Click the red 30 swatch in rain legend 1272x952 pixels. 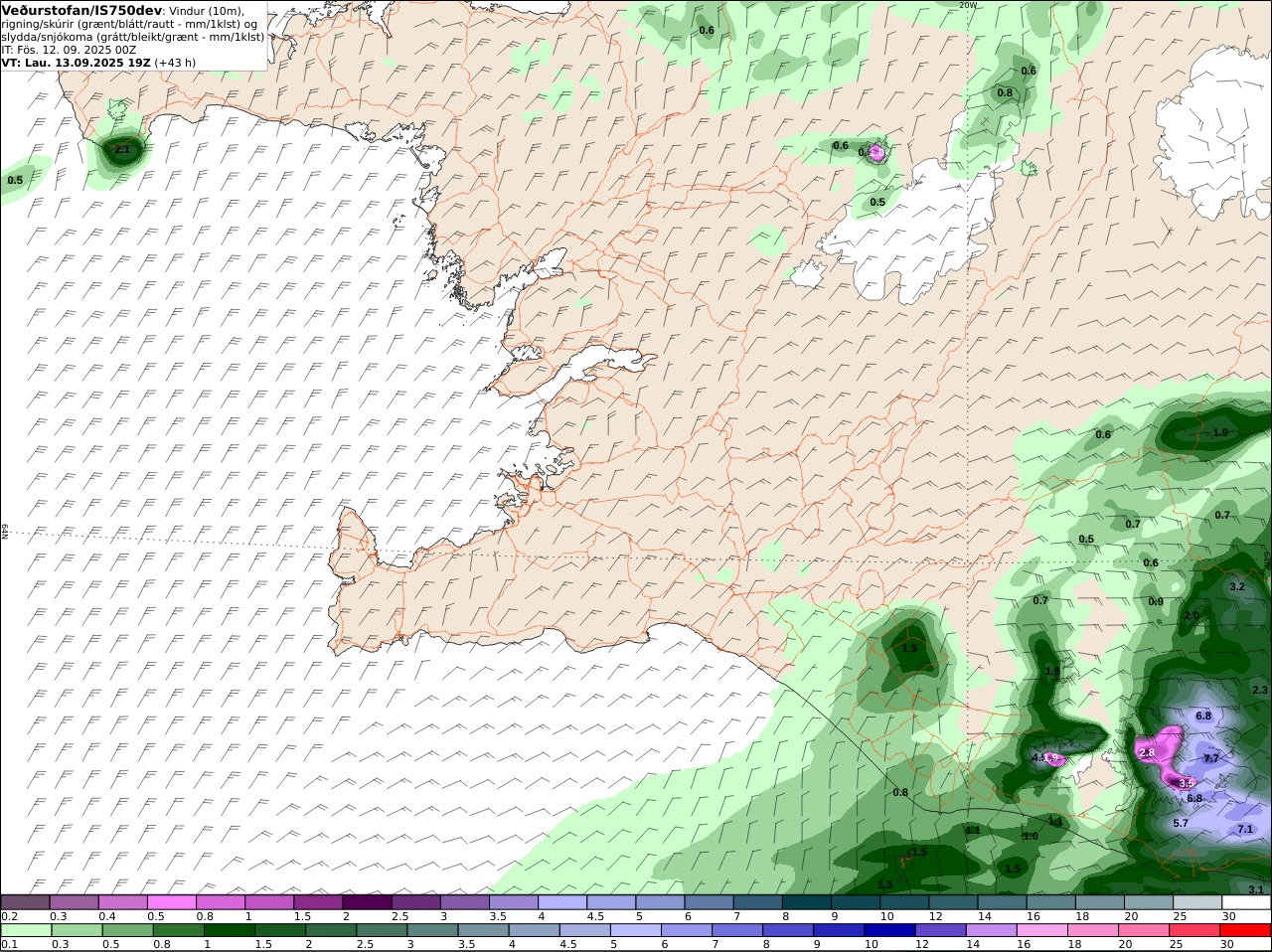(1246, 930)
